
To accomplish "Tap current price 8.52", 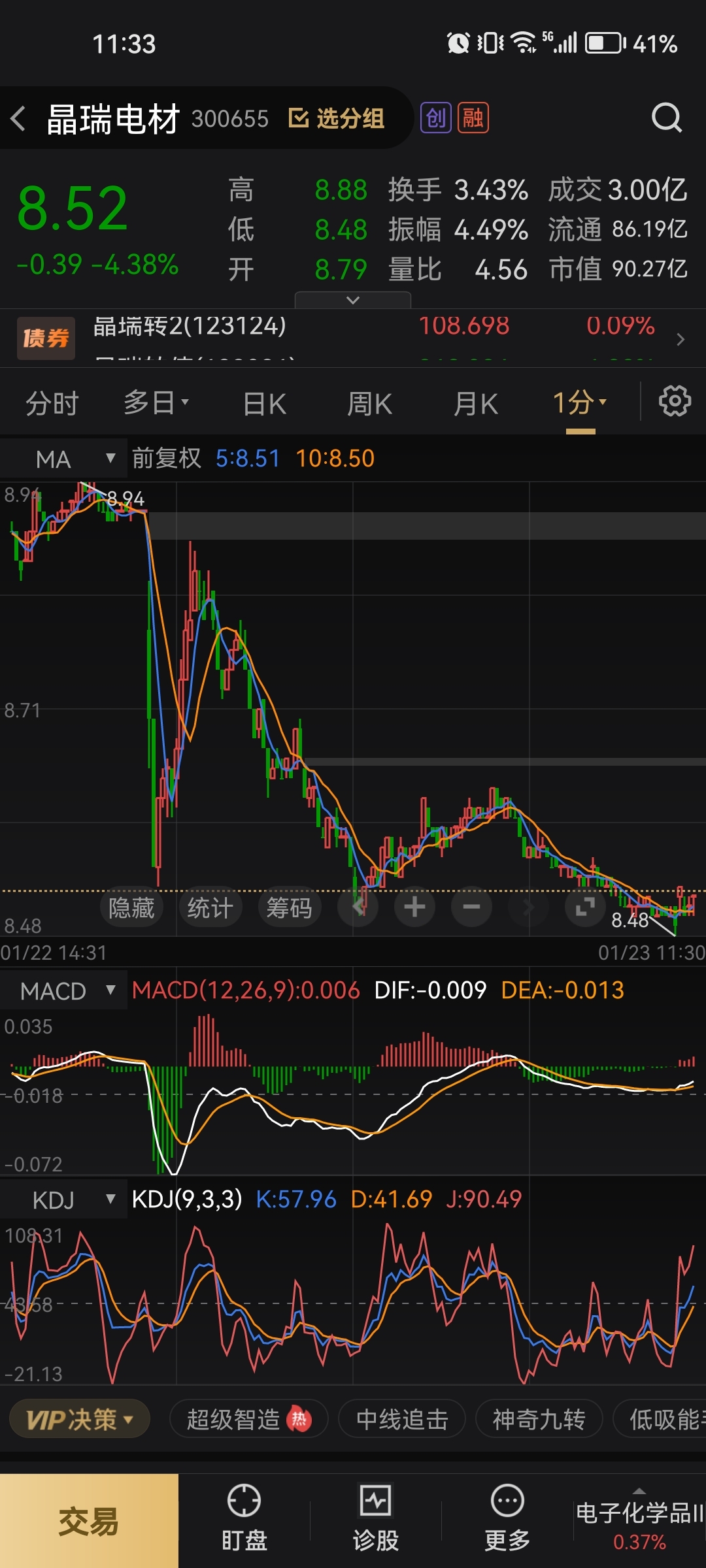I will [x=73, y=208].
